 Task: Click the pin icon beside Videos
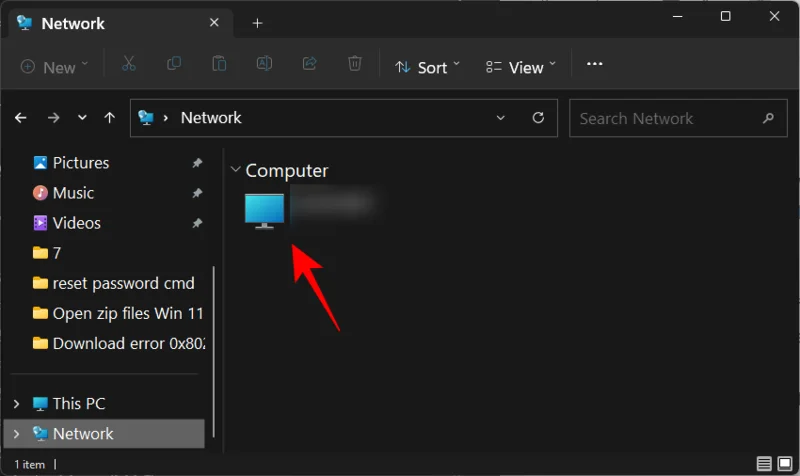tap(197, 223)
